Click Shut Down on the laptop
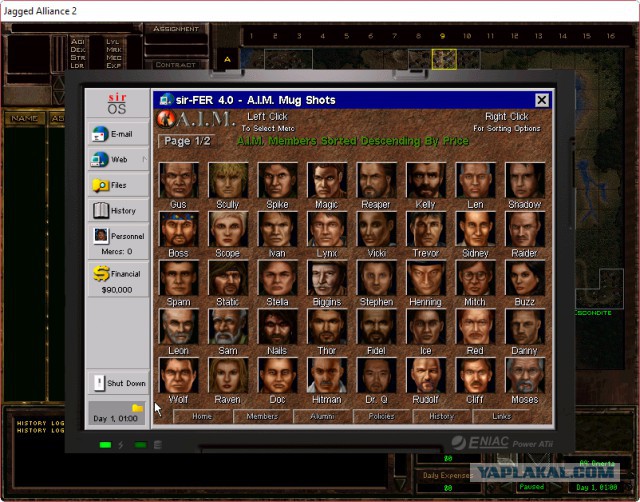The width and height of the screenshot is (640, 502). (x=118, y=383)
